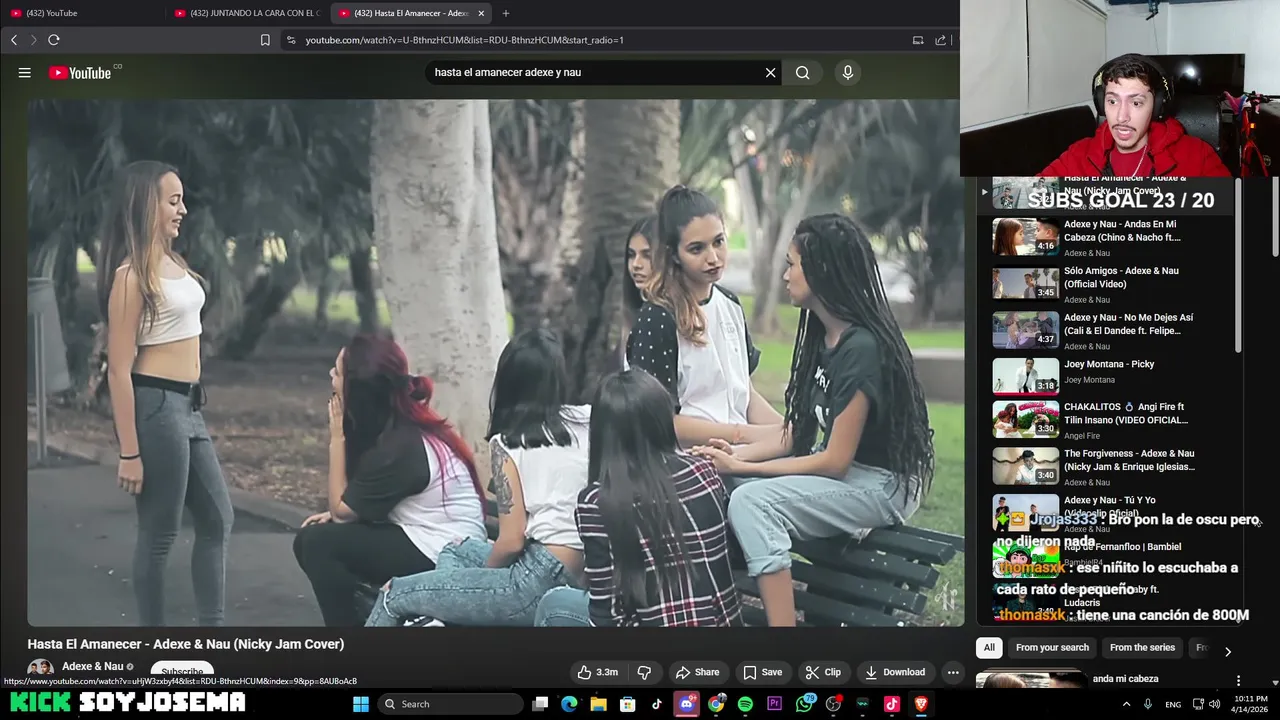
Task: Open a new browser tab
Action: click(x=505, y=13)
